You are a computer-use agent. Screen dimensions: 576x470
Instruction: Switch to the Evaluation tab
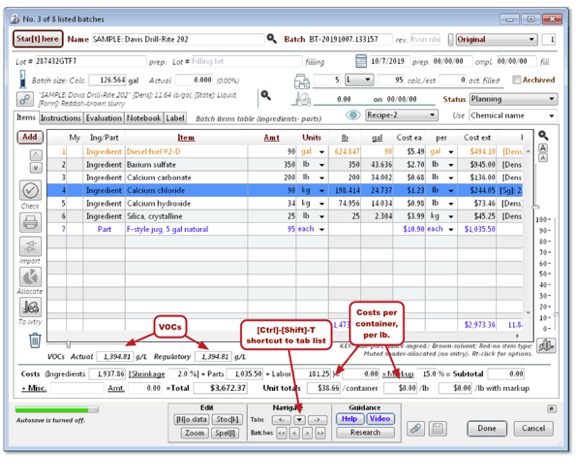coord(103,118)
